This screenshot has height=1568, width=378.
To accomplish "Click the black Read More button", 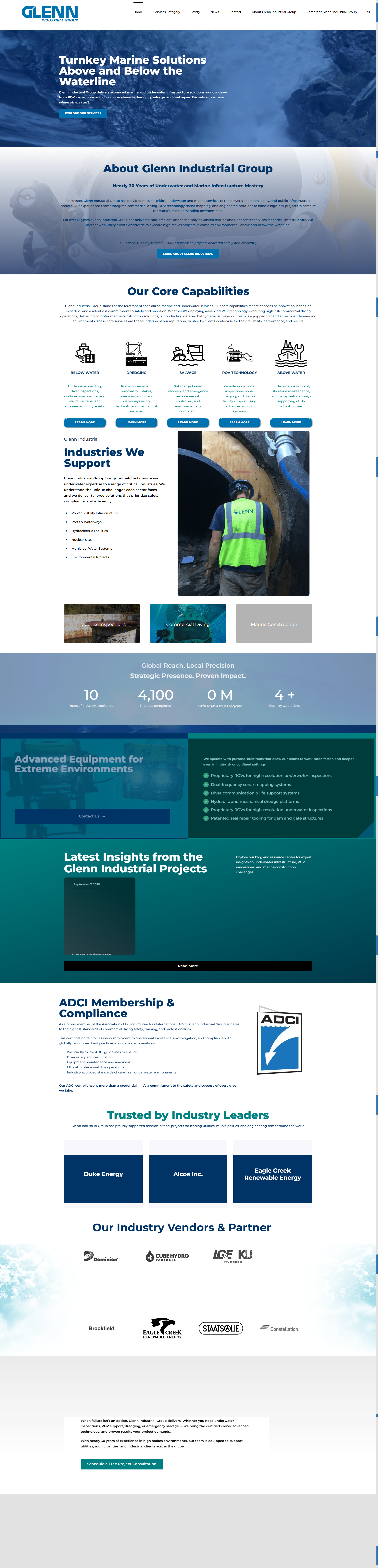I will pyautogui.click(x=188, y=966).
